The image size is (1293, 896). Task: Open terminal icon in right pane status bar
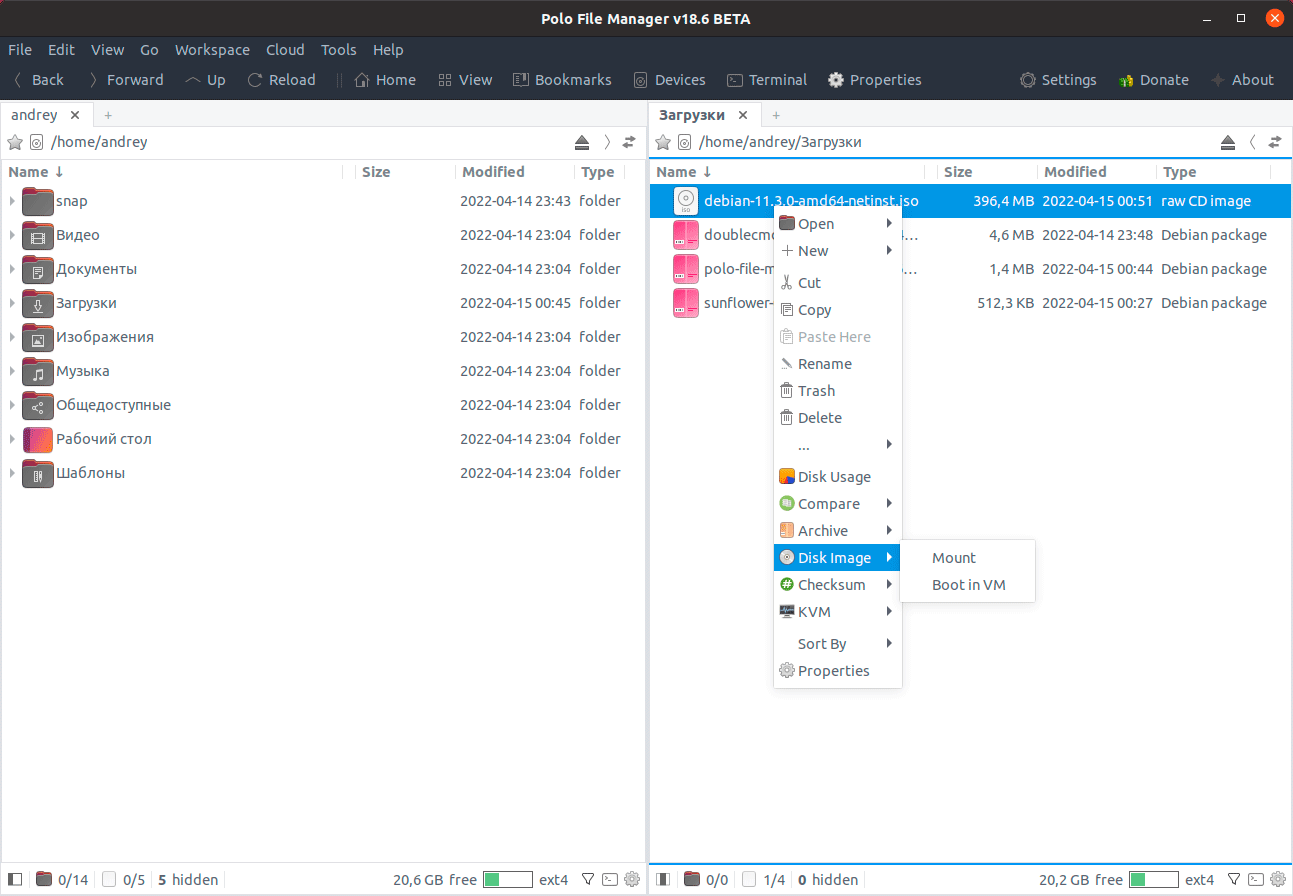(1255, 880)
